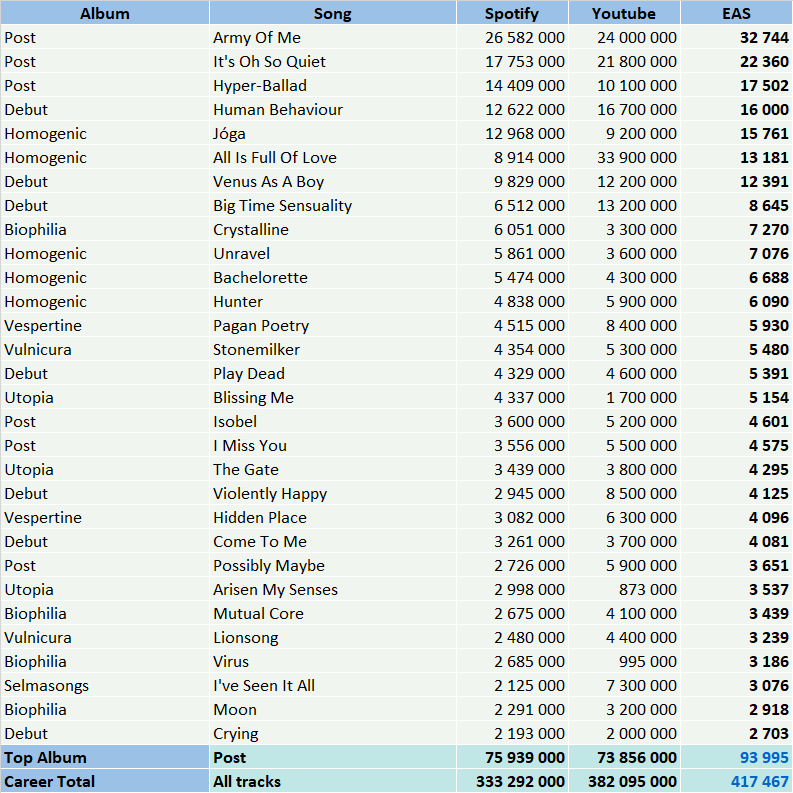The image size is (793, 793).
Task: Select the Hunter song cell
Action: [333, 301]
